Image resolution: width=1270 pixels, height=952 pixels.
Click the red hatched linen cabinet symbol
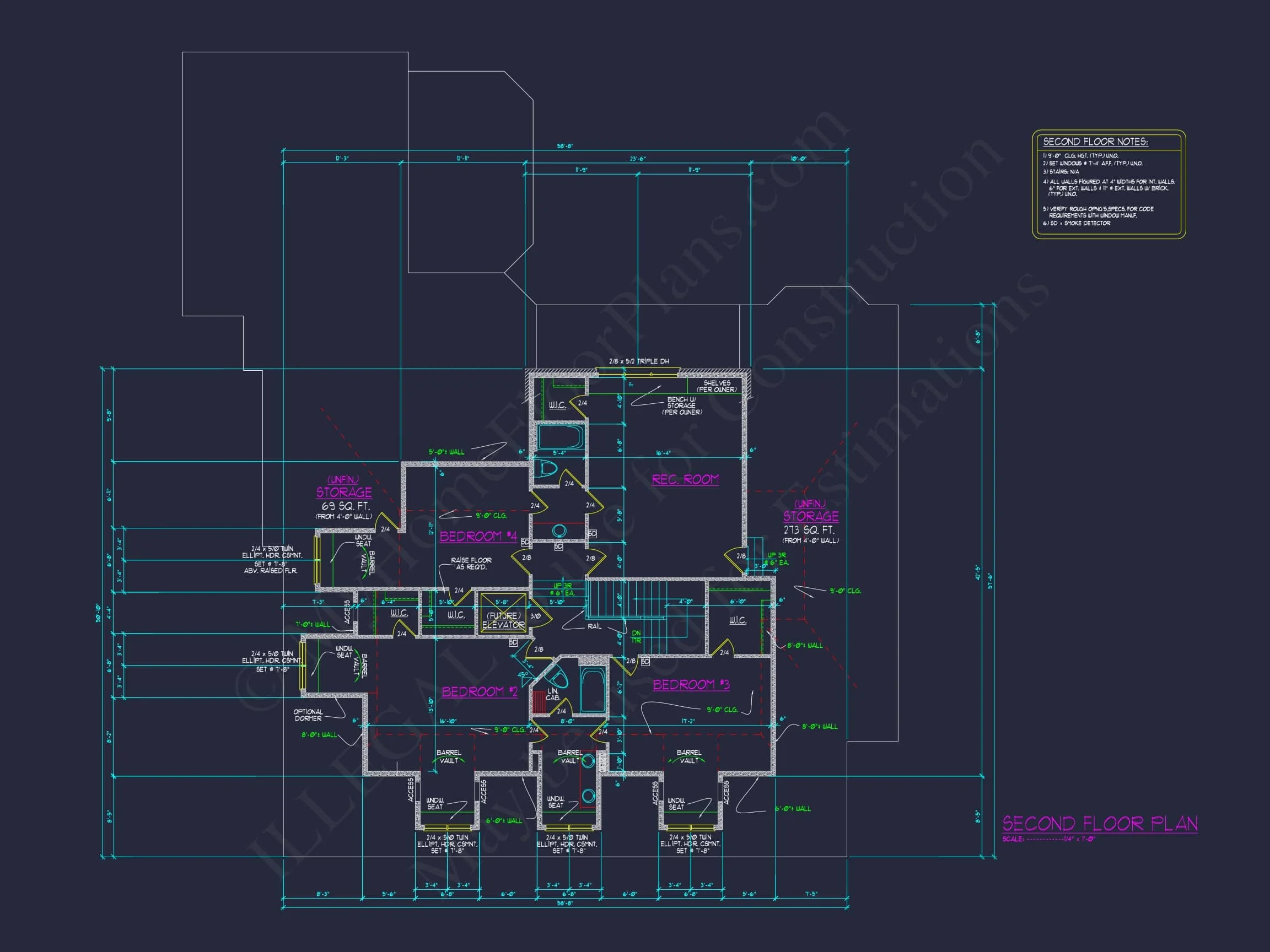click(x=539, y=702)
